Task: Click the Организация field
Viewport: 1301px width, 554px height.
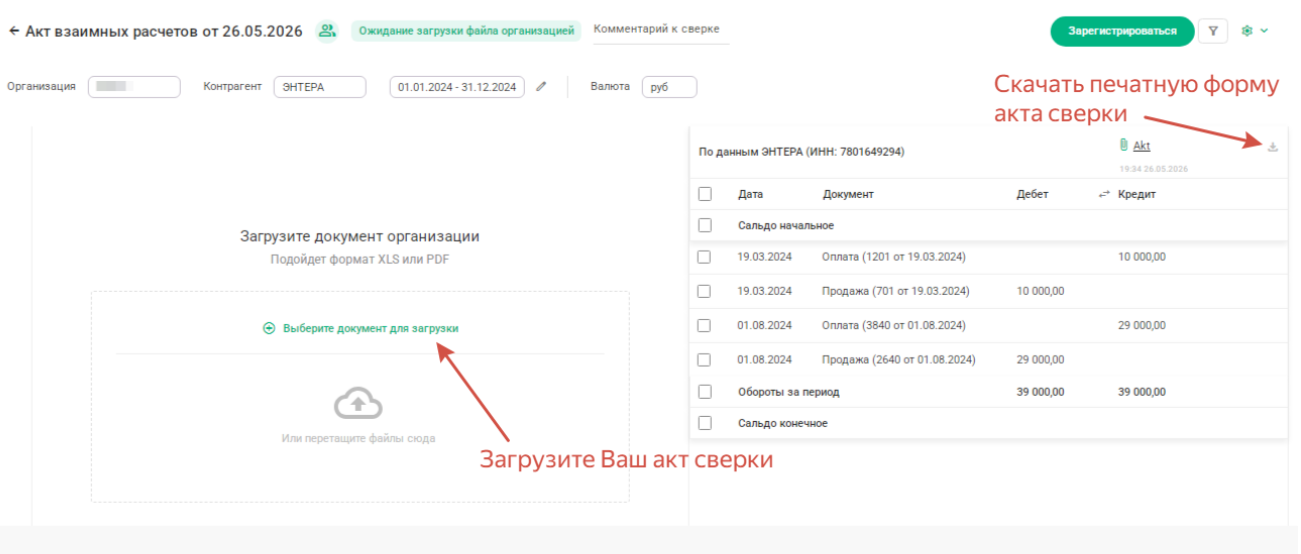Action: 134,87
